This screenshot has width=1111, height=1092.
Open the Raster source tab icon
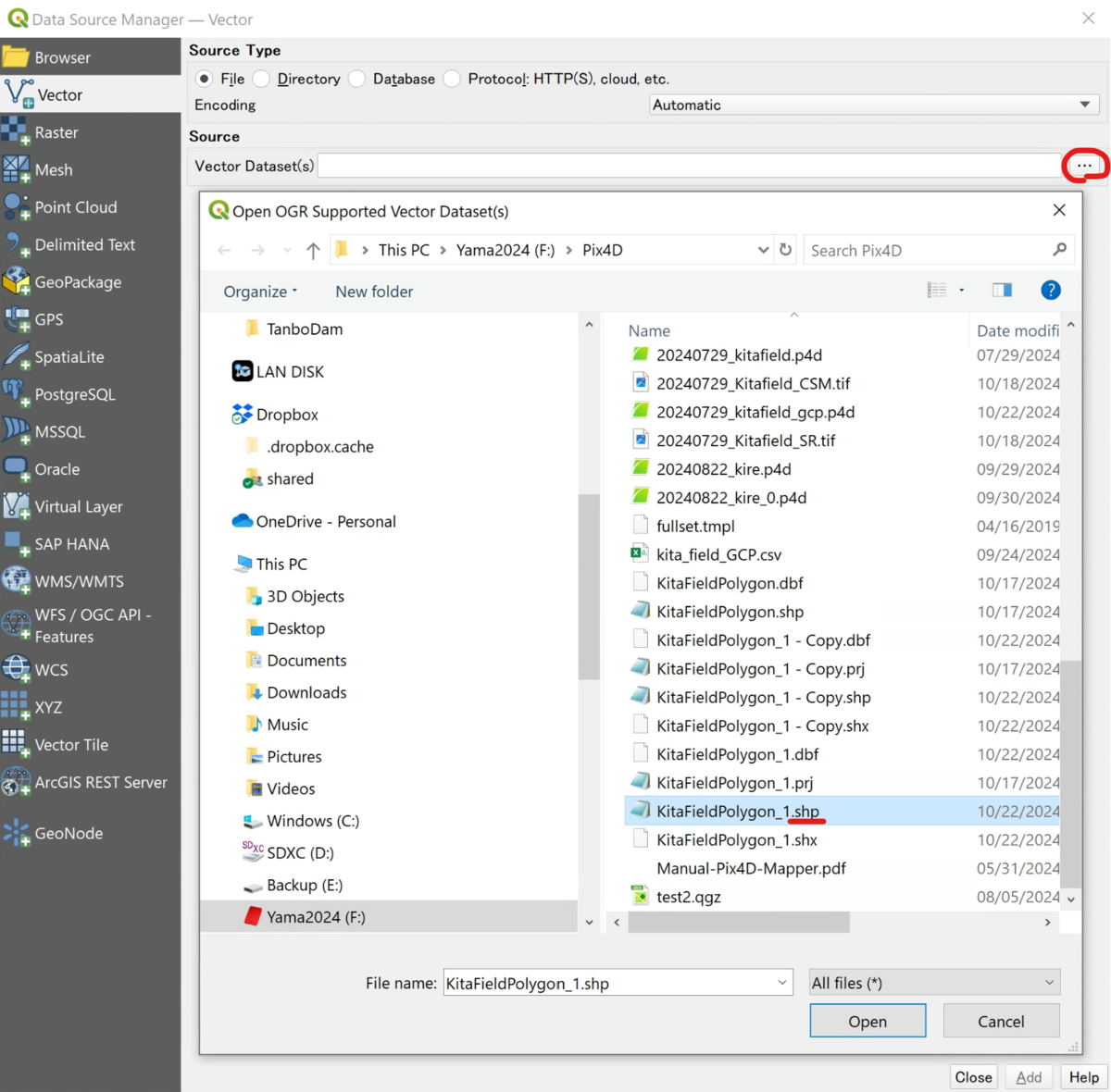click(16, 132)
